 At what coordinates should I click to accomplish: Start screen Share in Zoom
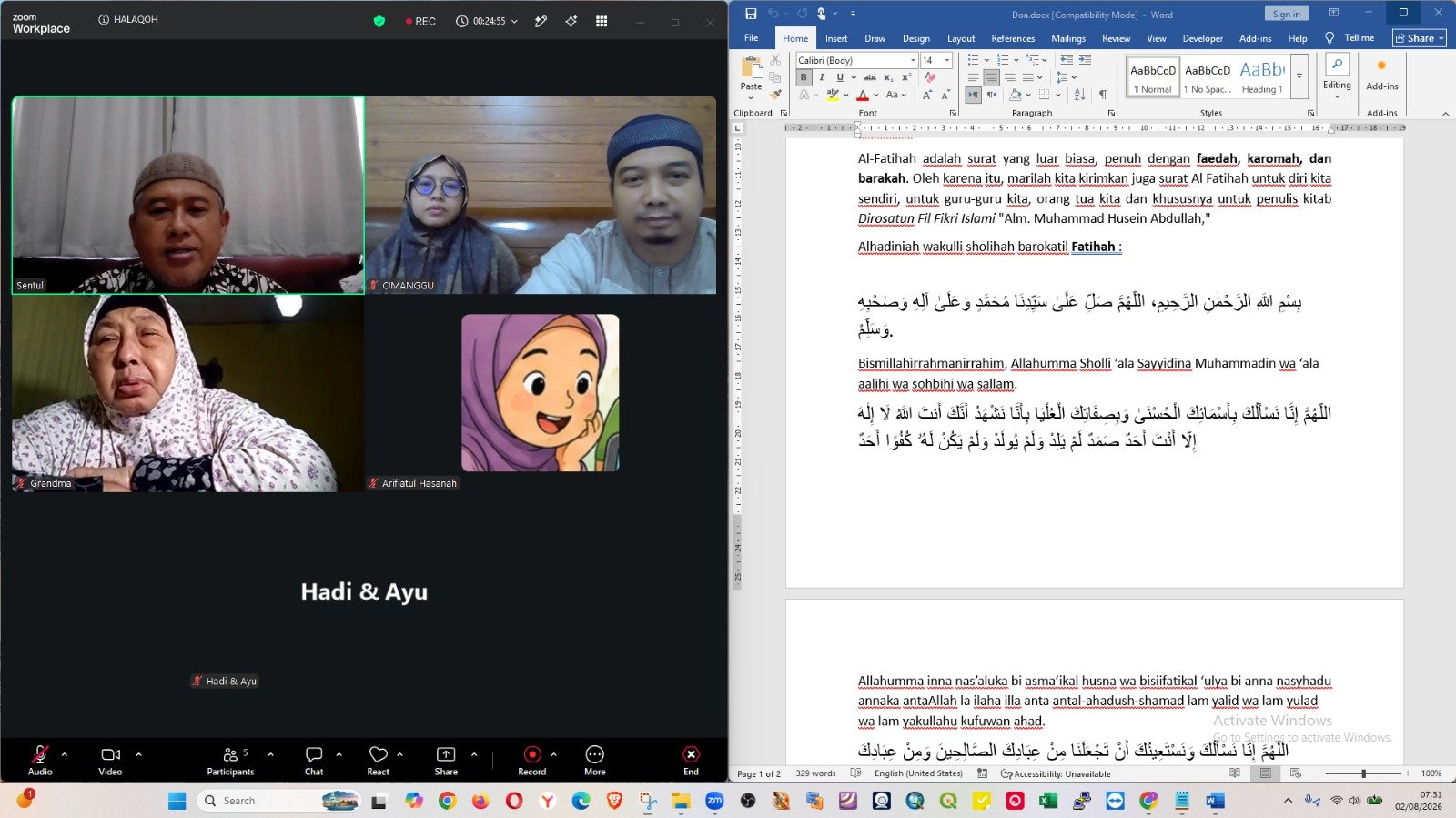(x=446, y=760)
